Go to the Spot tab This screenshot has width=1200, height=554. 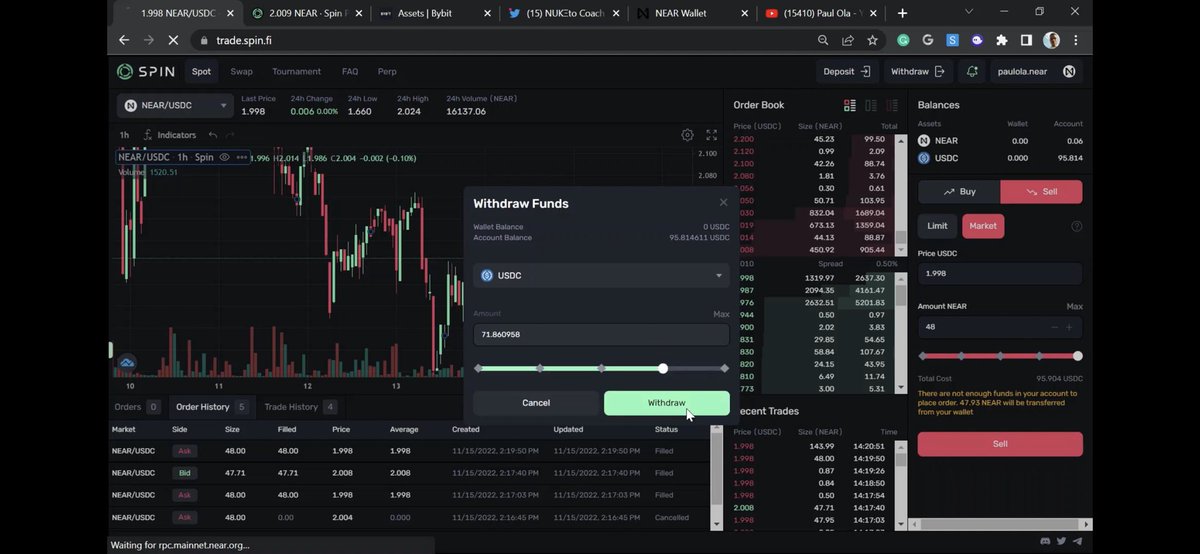pyautogui.click(x=202, y=72)
